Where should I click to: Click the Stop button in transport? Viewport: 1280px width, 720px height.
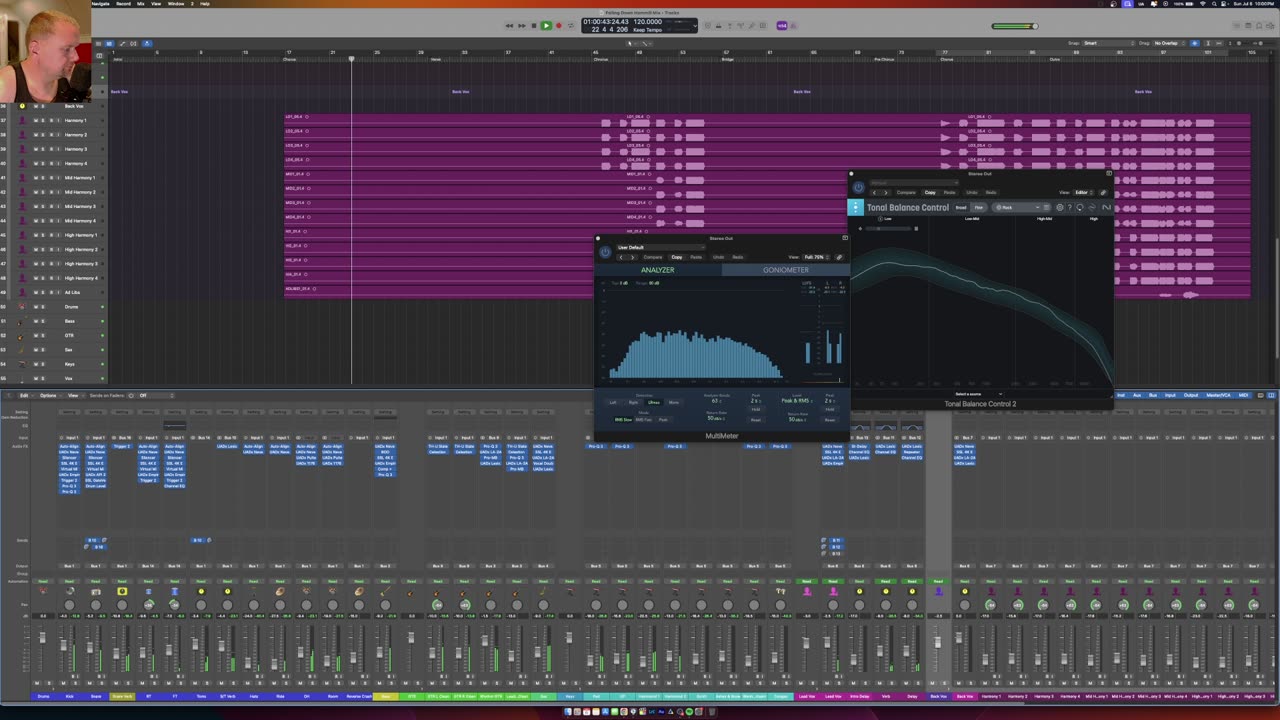533,25
